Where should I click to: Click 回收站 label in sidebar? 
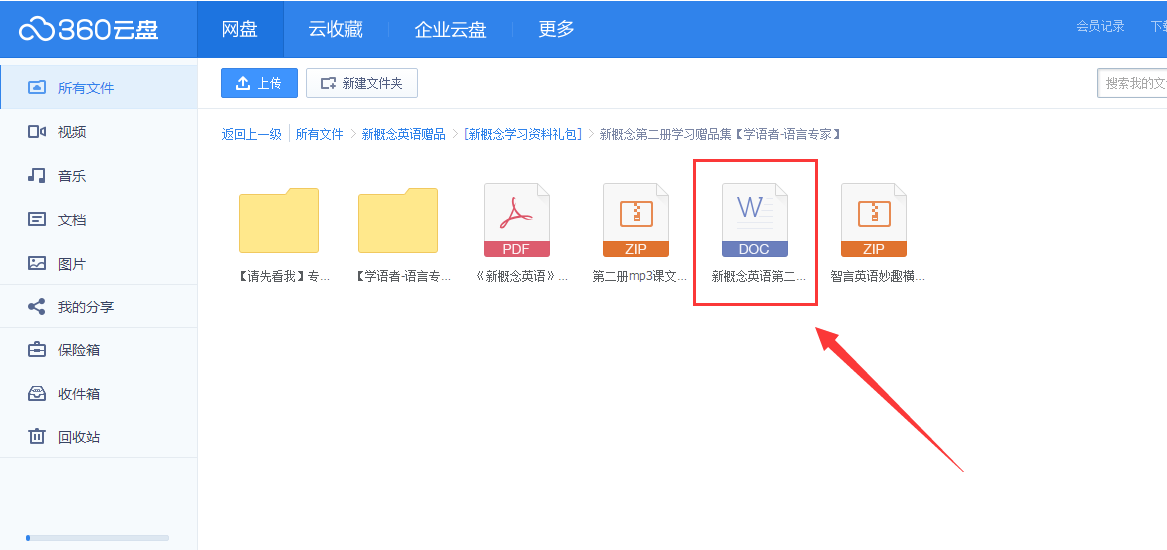[x=79, y=438]
